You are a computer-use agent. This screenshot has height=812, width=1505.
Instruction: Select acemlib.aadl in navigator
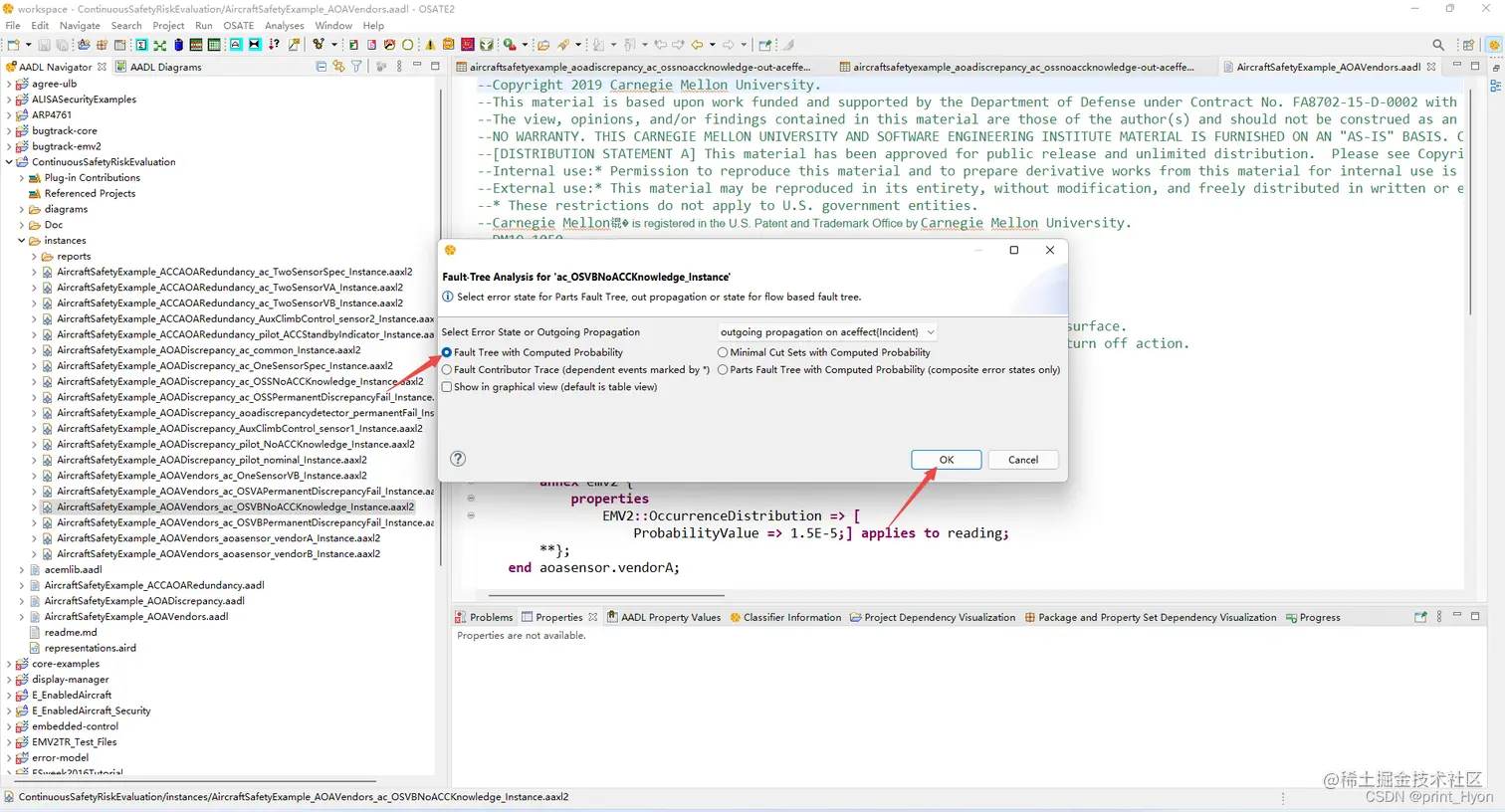coord(73,569)
